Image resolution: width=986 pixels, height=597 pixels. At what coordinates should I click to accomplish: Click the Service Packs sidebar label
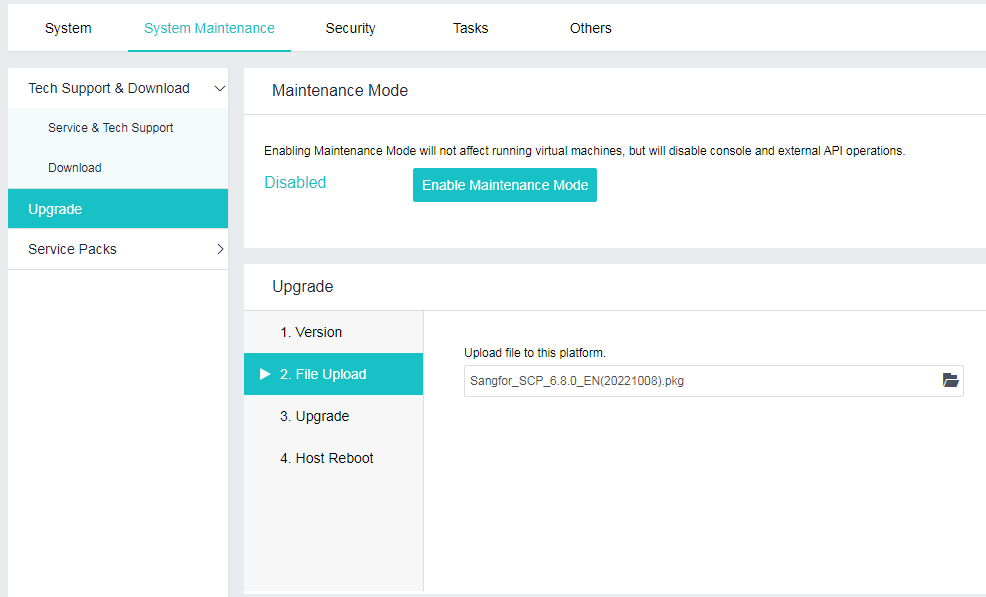click(x=72, y=249)
